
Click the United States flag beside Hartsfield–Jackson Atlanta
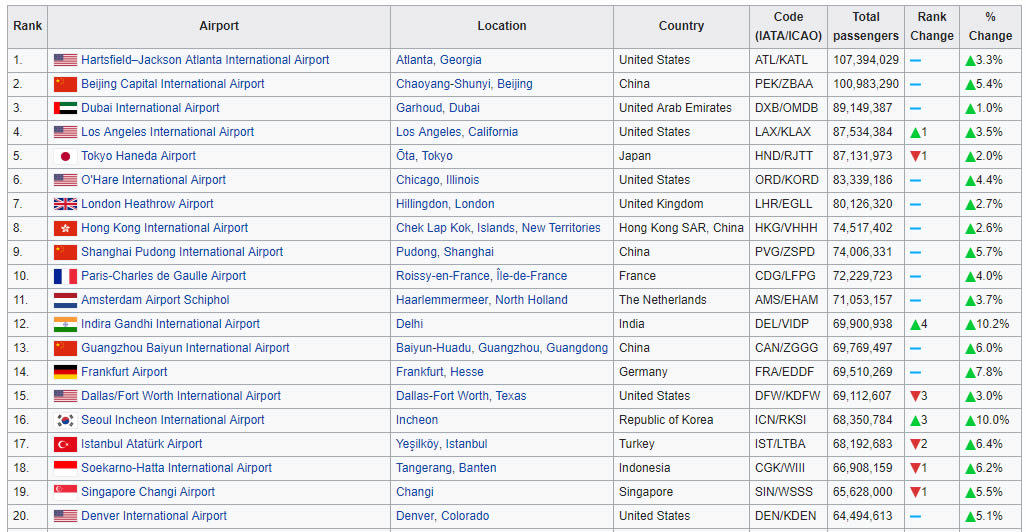(x=65, y=60)
